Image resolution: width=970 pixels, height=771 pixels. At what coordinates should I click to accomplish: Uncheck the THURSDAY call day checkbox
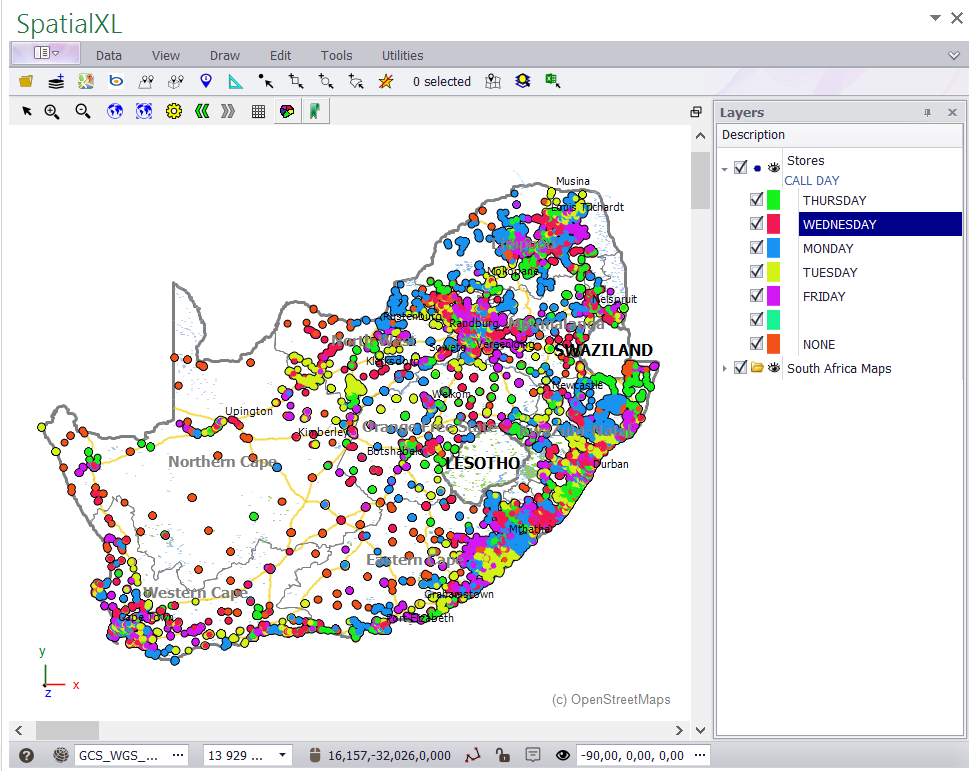tap(757, 200)
